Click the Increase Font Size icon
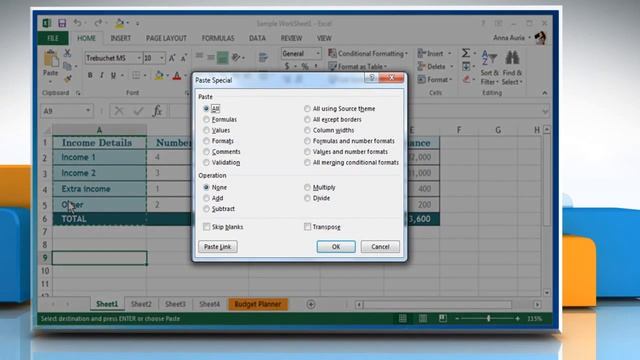 tap(172, 58)
